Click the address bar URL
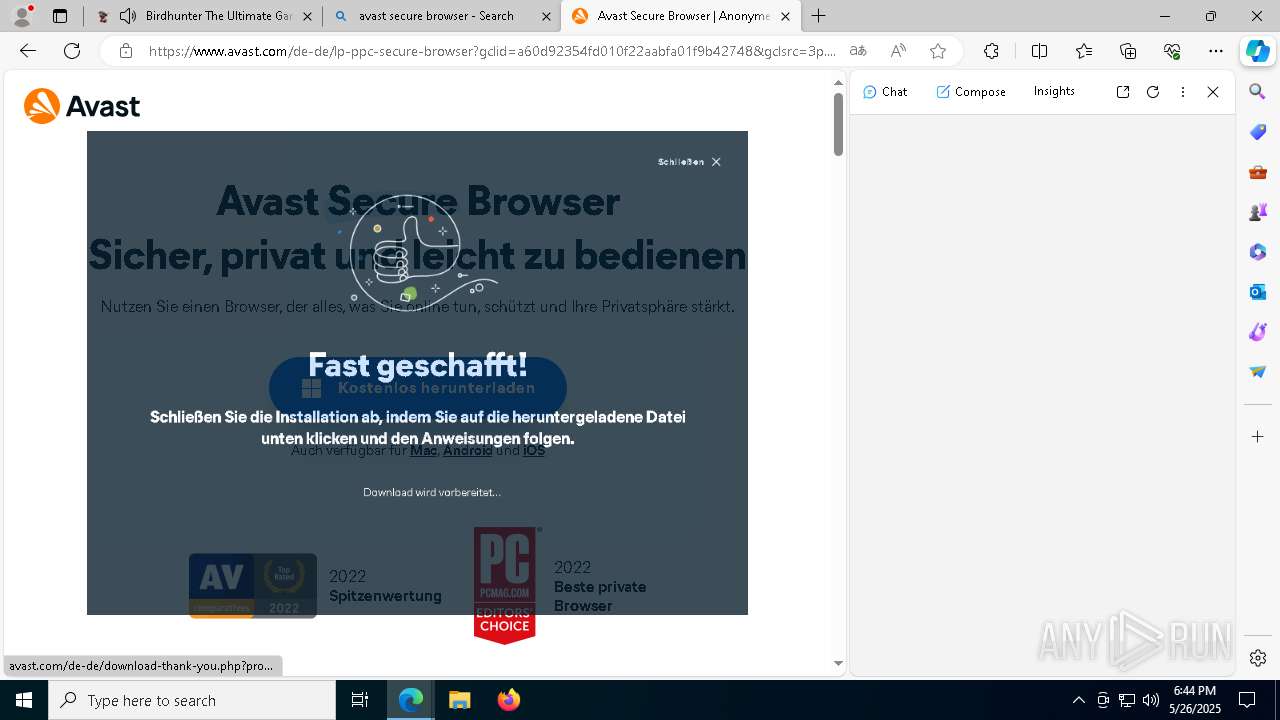The height and width of the screenshot is (720, 1280). (x=492, y=51)
